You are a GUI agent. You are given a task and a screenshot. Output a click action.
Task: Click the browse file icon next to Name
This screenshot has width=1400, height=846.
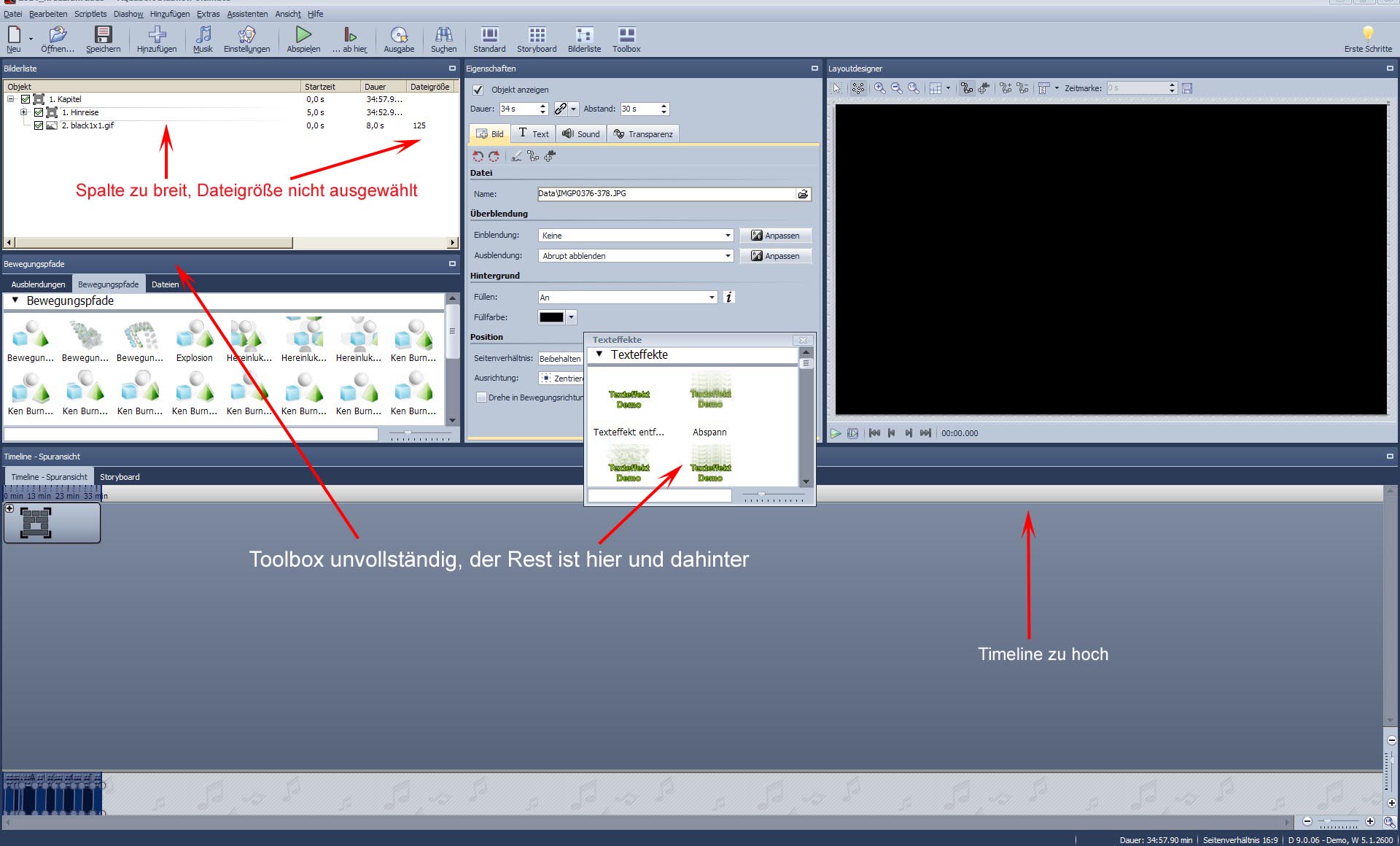pyautogui.click(x=803, y=194)
